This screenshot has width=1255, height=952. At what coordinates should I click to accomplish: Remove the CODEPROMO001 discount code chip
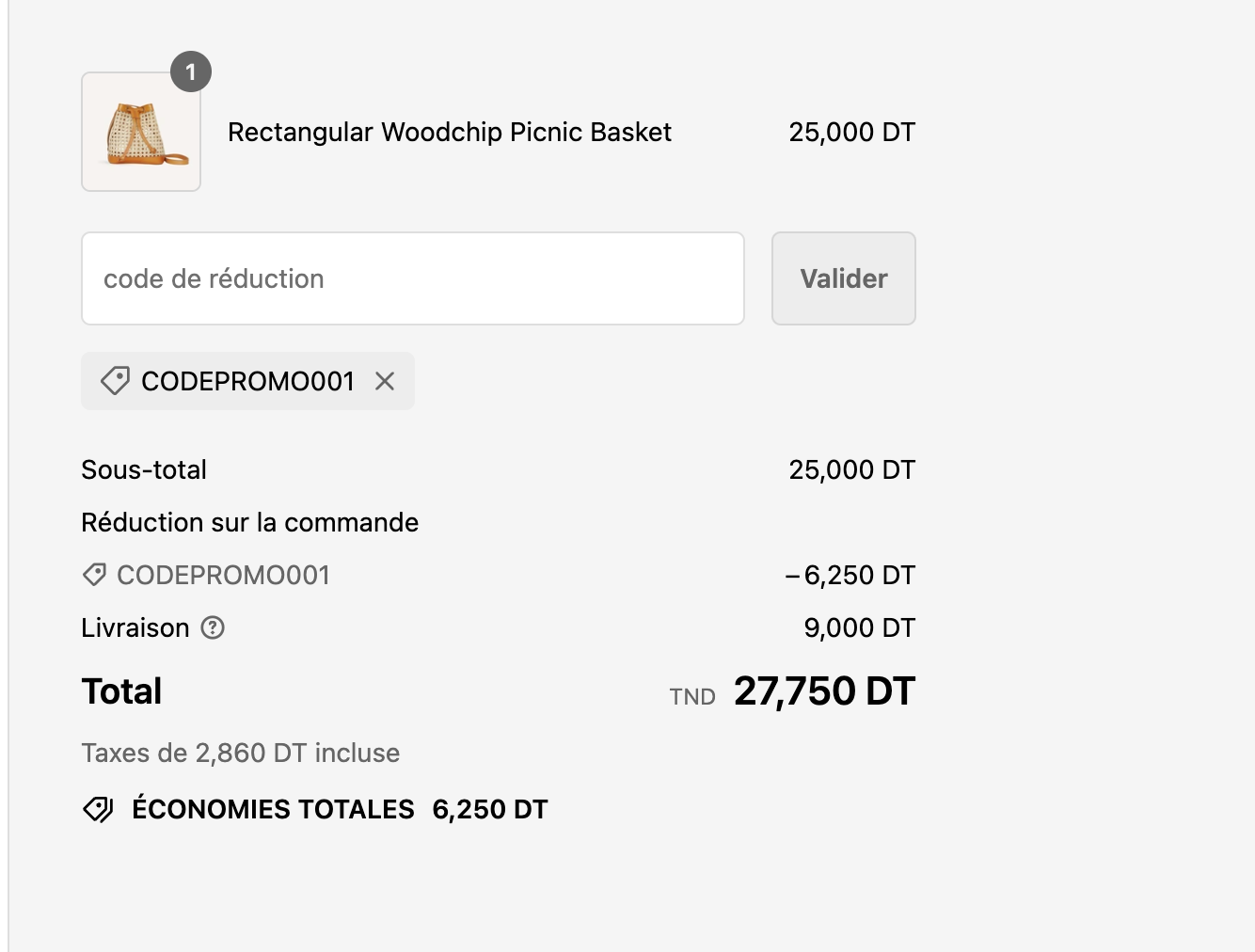(385, 381)
